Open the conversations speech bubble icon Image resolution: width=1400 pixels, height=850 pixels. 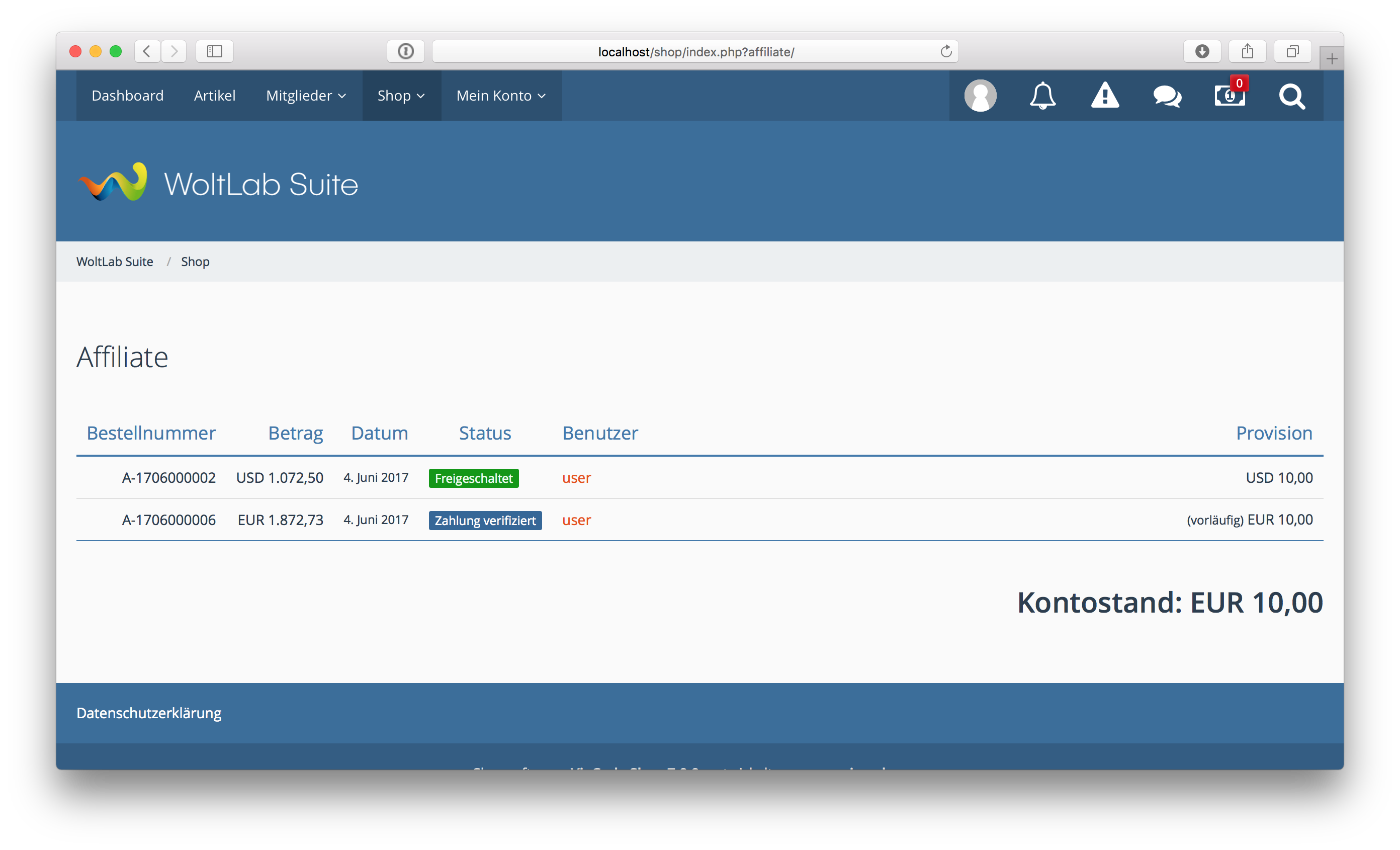(1167, 96)
